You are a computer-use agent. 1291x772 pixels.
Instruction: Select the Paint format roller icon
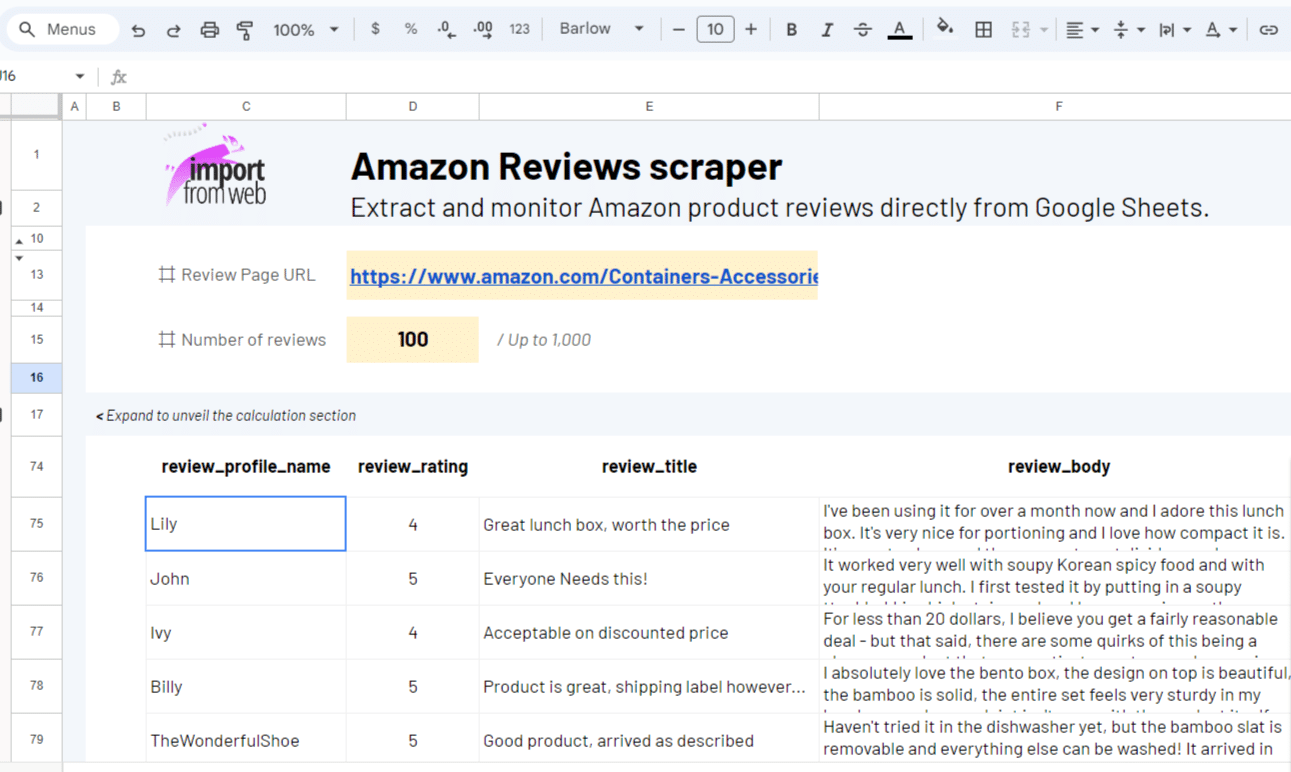(245, 30)
